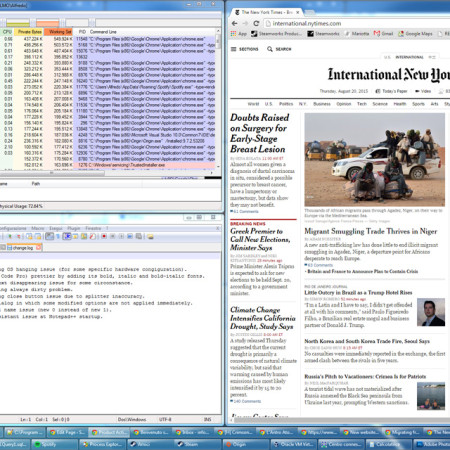Select the Origin.exe process row
This screenshot has width=450, height=450.
108,141
